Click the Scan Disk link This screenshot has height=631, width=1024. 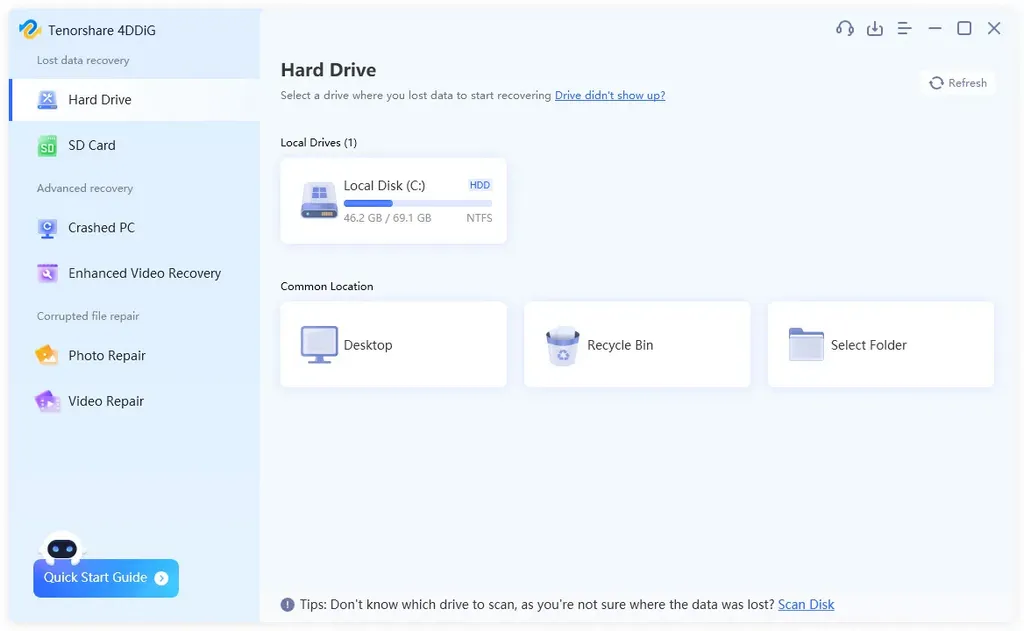pos(806,605)
